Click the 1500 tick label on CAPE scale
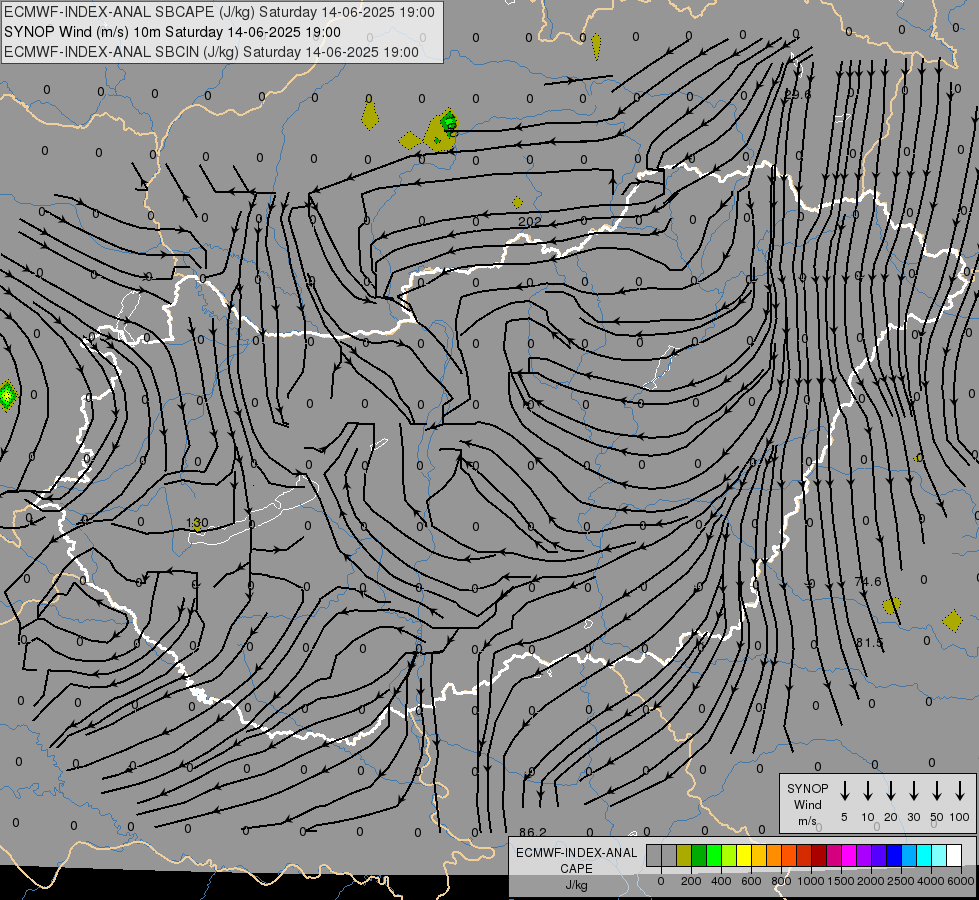Viewport: 979px width, 900px height. tap(841, 881)
